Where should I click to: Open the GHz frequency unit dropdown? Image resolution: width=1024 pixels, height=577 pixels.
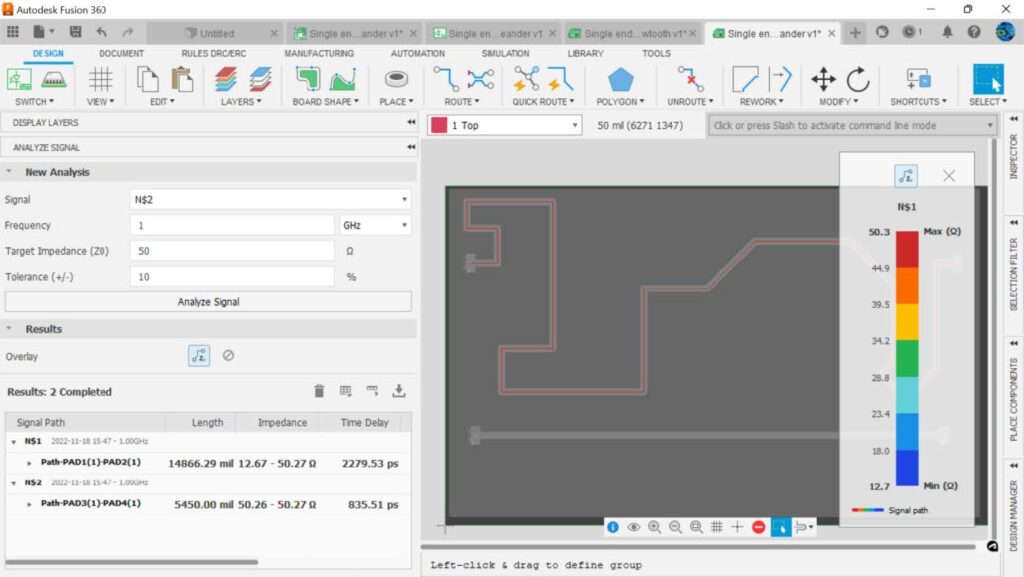click(x=375, y=225)
